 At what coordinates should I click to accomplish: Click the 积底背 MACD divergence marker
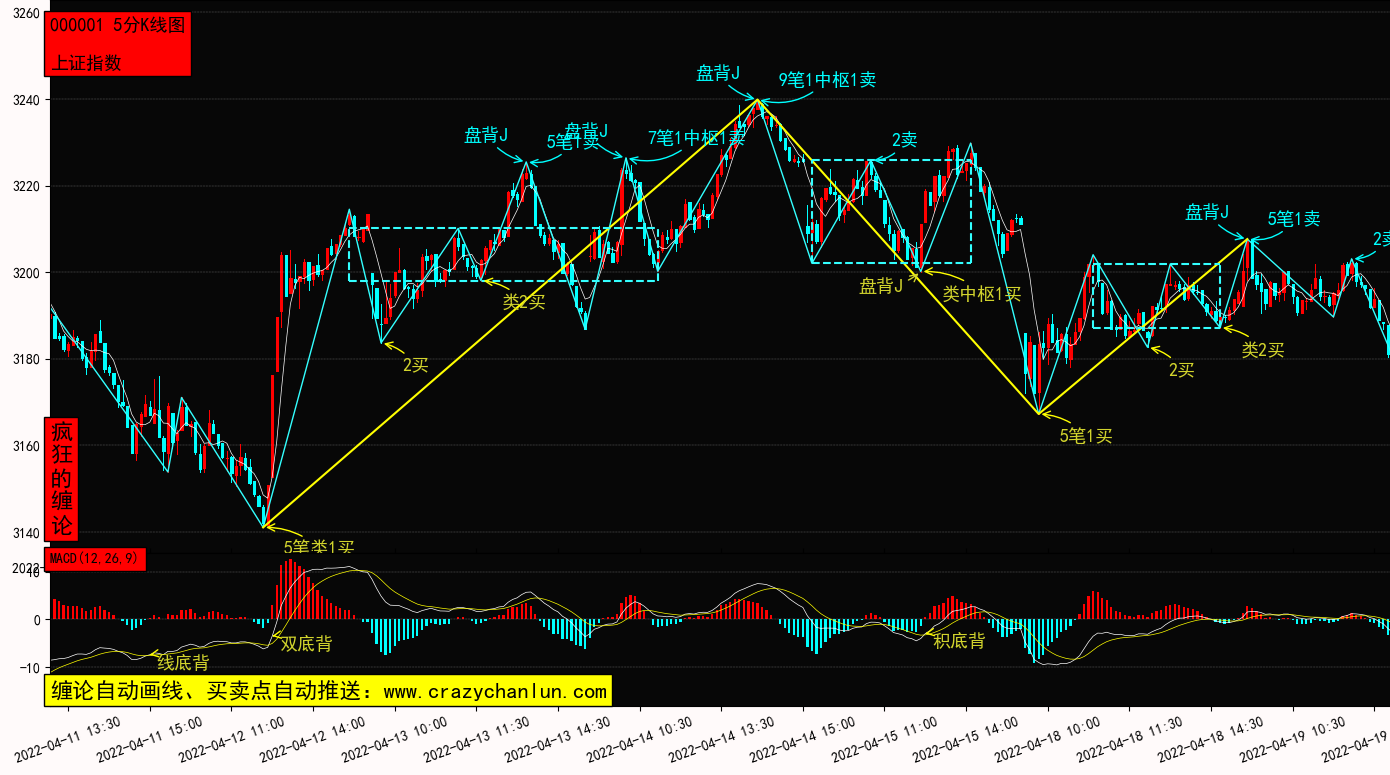(959, 641)
